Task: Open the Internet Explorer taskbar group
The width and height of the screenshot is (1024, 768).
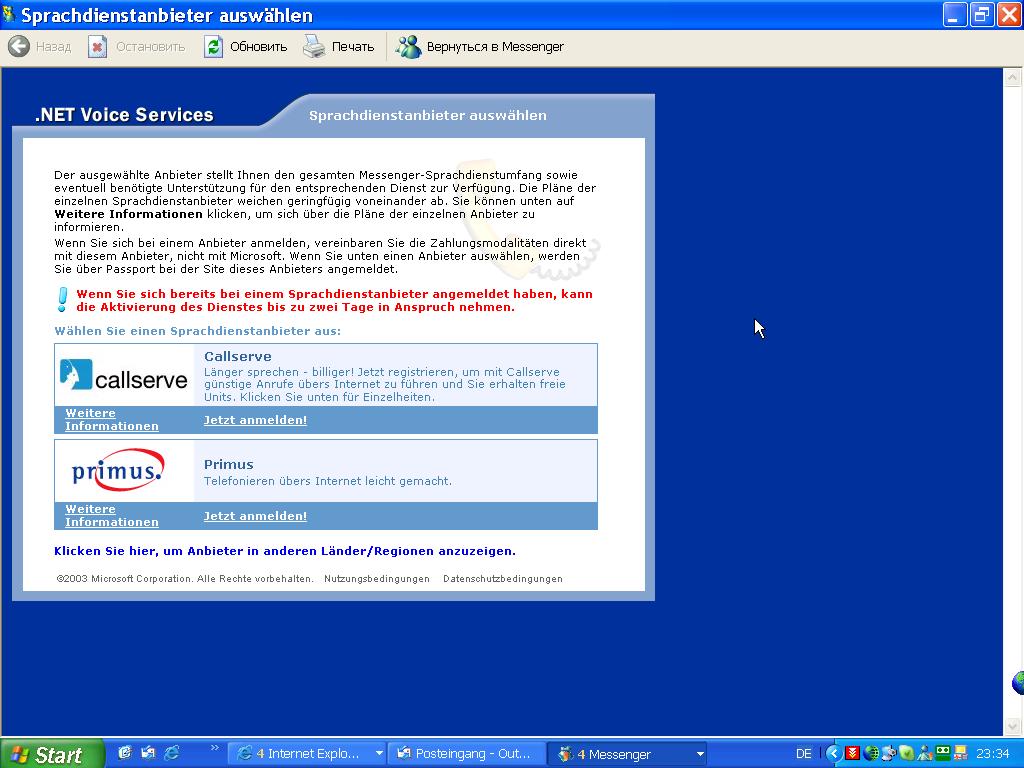Action: coord(307,754)
